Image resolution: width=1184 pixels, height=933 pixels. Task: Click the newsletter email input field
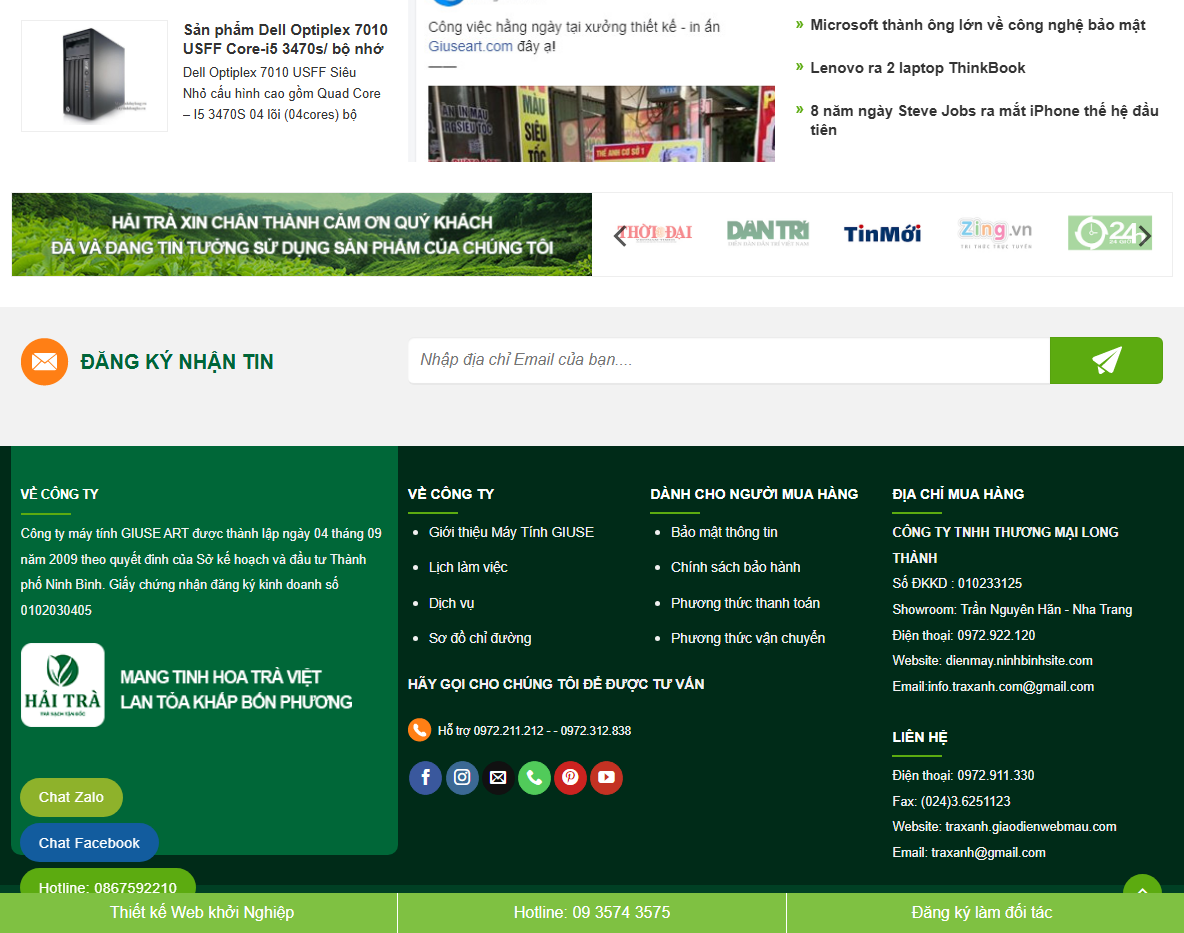coord(728,360)
